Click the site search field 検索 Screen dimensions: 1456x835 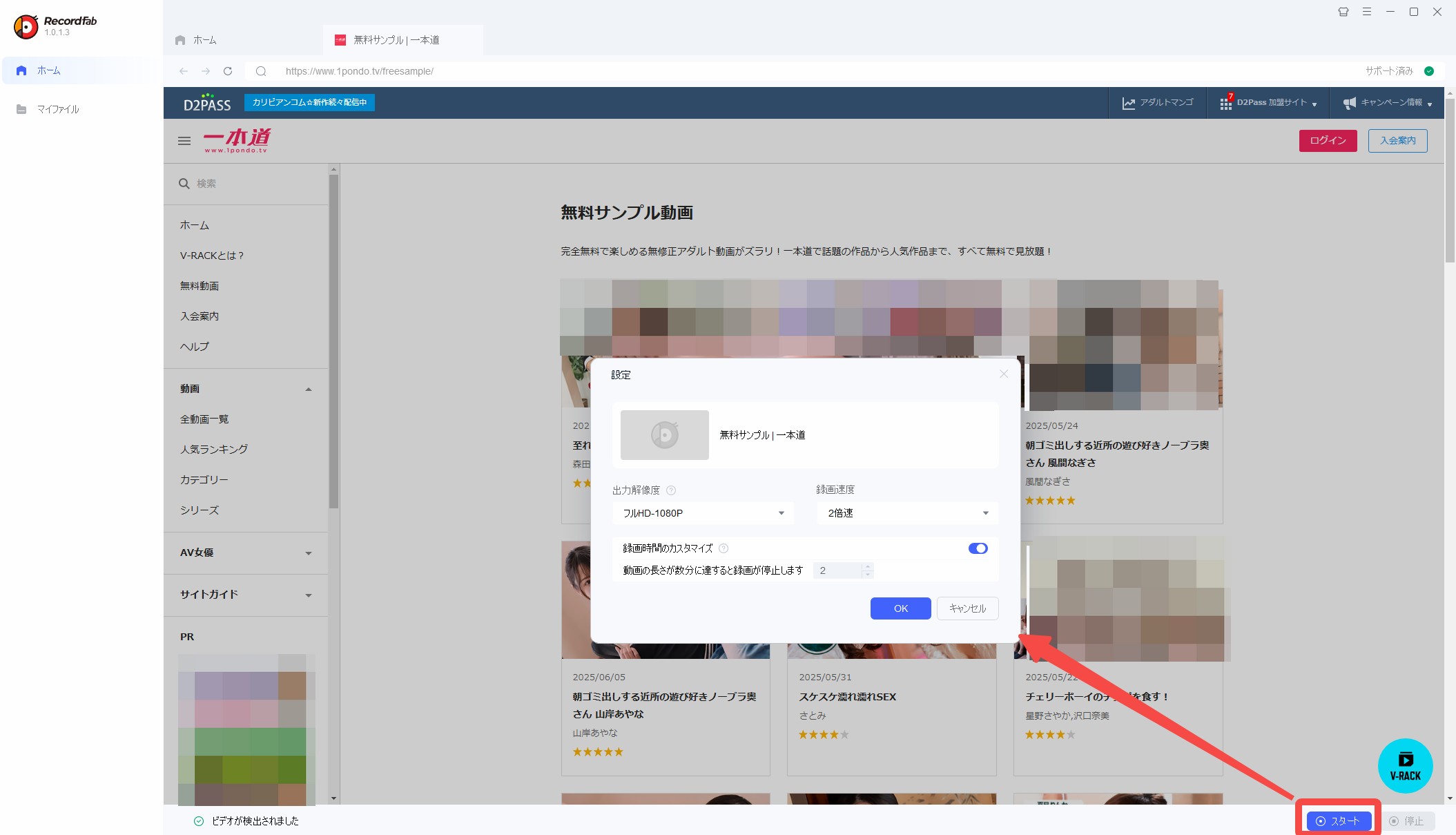pos(246,184)
